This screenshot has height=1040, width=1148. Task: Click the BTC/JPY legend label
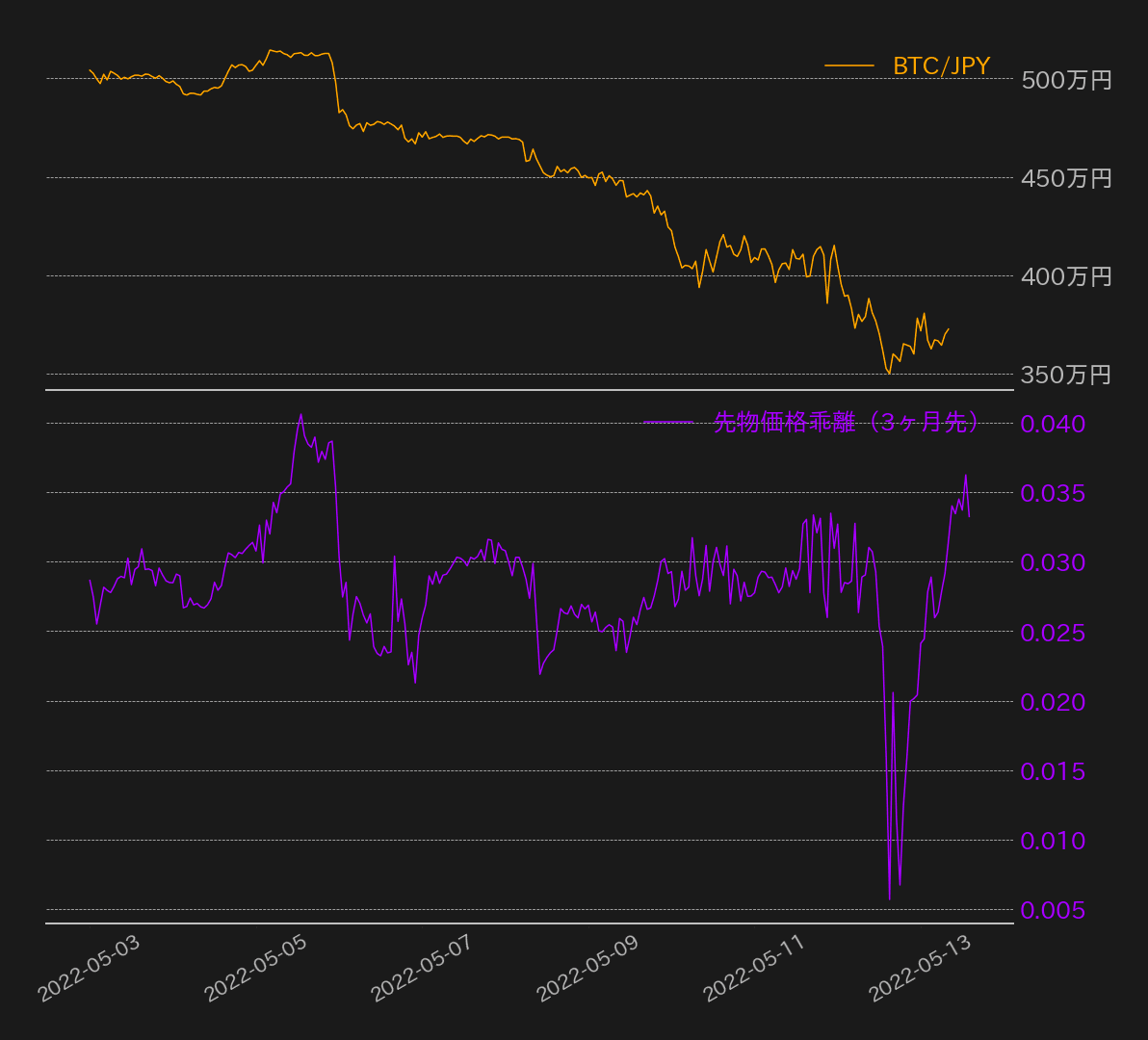click(x=941, y=66)
